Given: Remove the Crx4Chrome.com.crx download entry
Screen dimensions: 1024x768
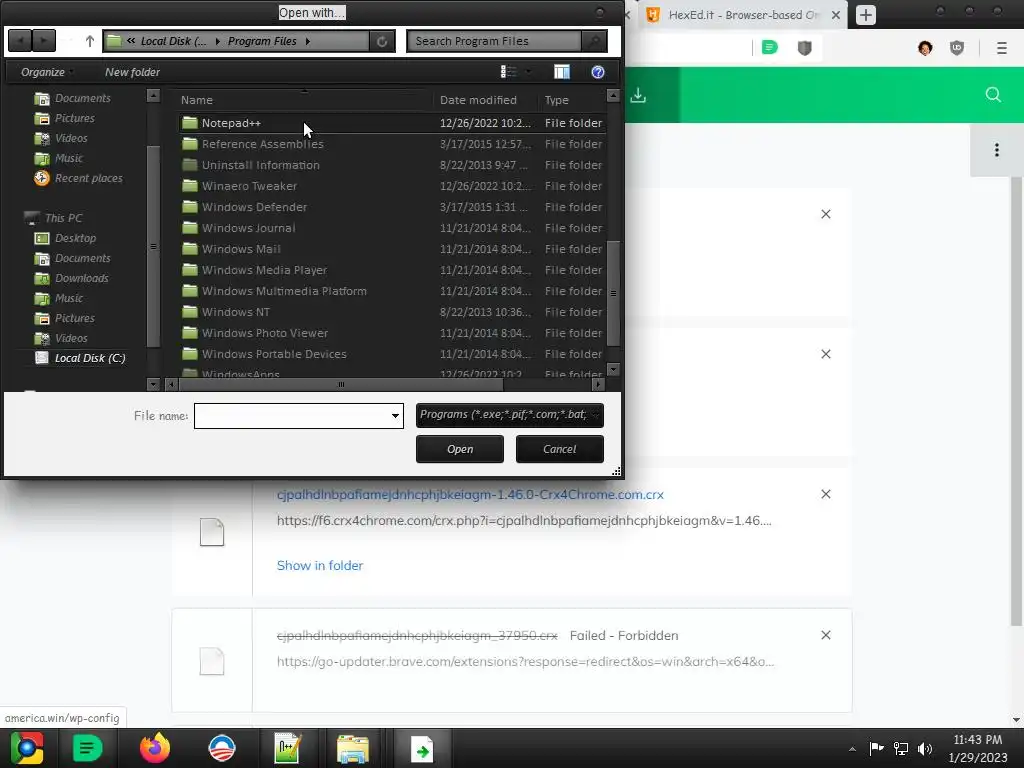Looking at the screenshot, I should (825, 494).
